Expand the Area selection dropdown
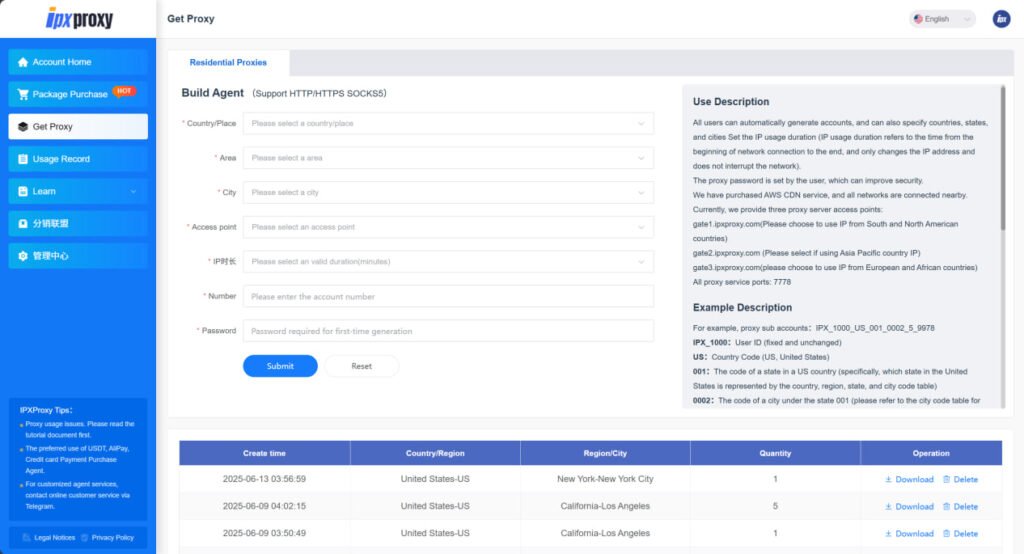The height and width of the screenshot is (554, 1024). (x=448, y=158)
